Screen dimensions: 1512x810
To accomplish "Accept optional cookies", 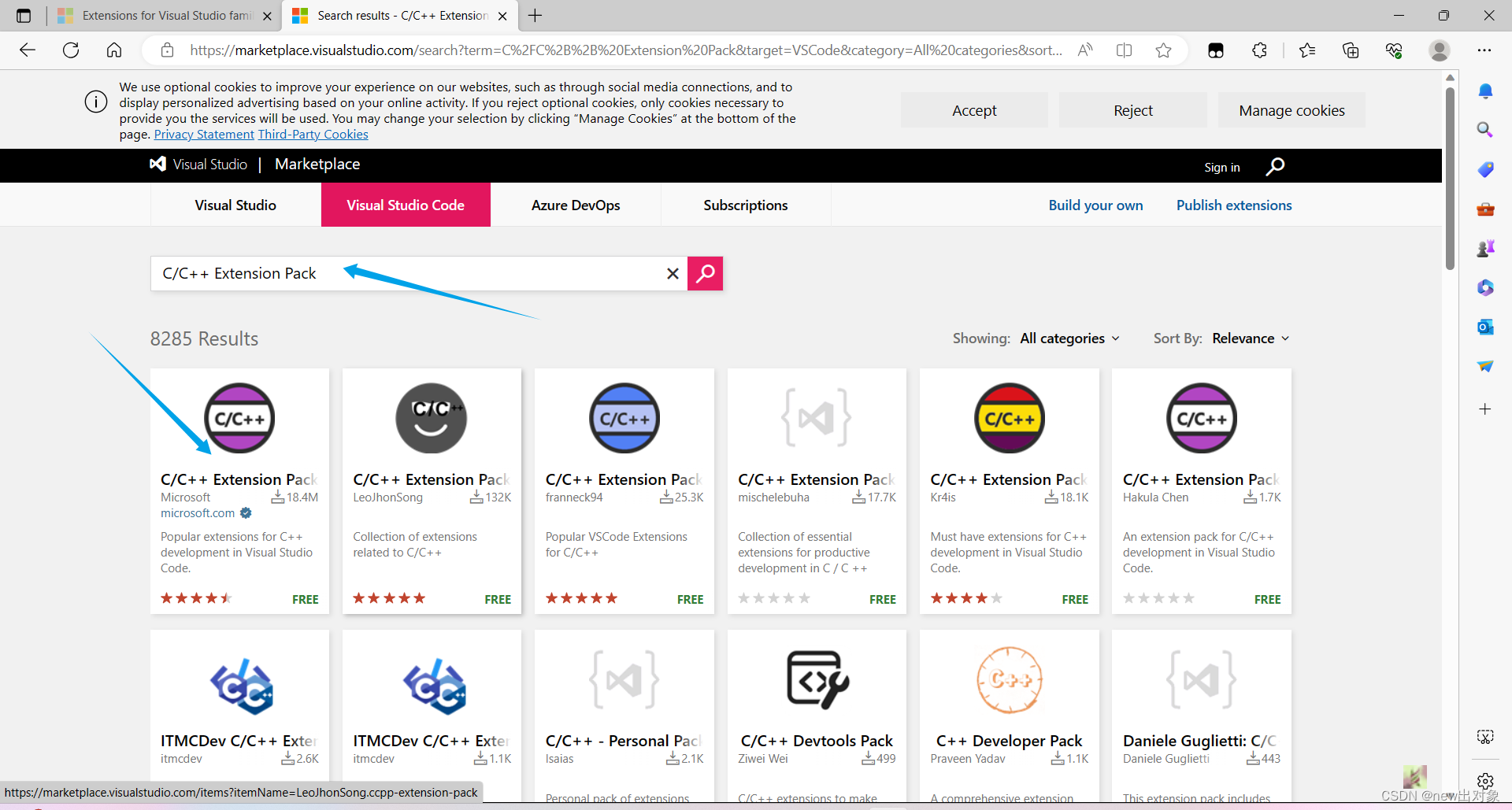I will [x=974, y=110].
